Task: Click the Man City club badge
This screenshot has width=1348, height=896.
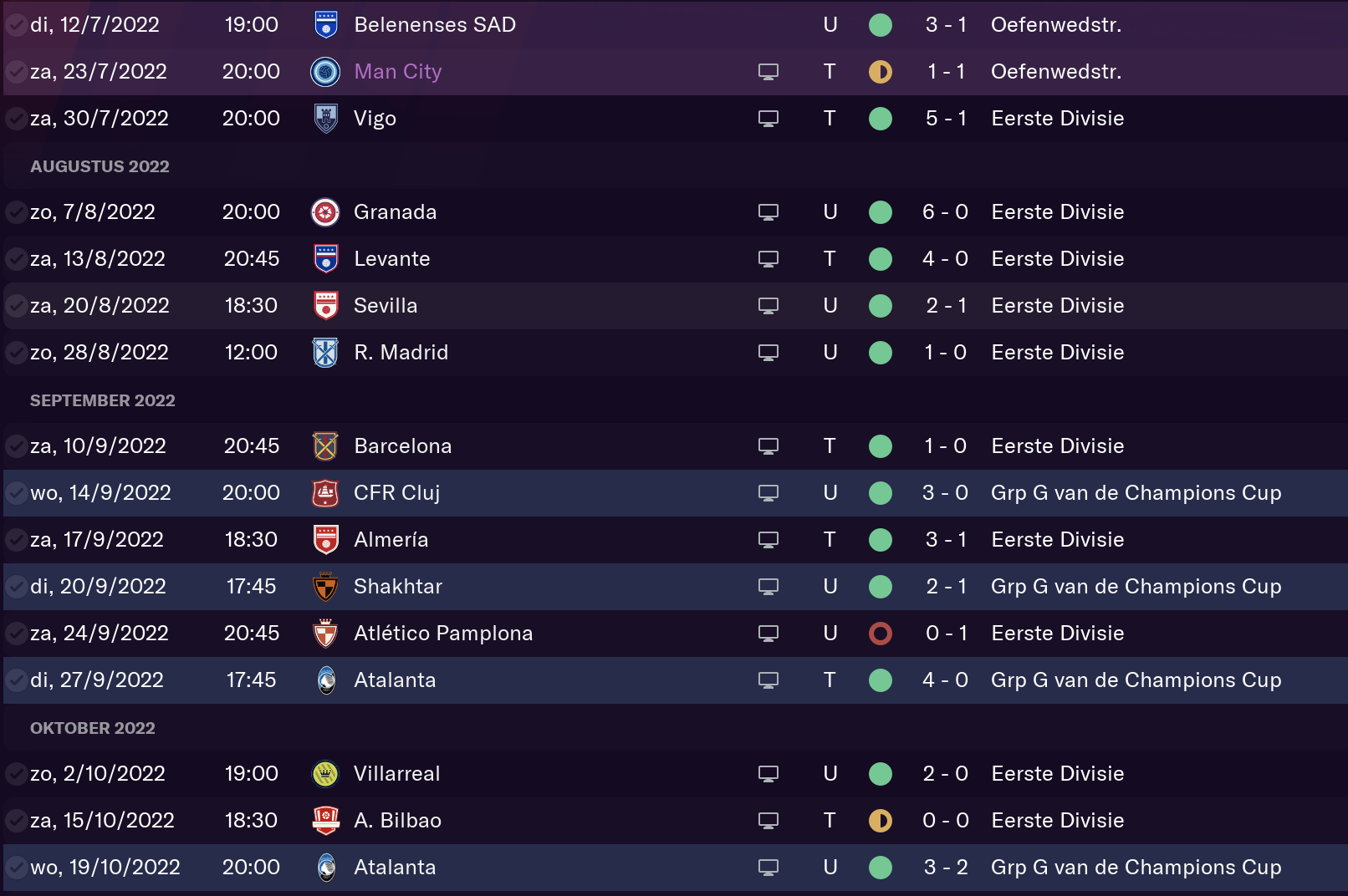Action: (325, 72)
